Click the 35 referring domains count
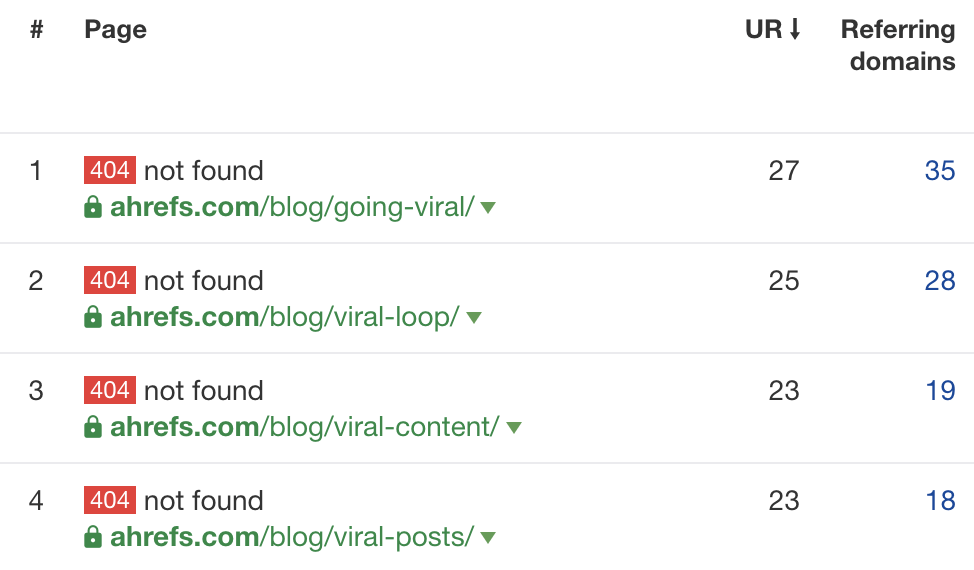 click(939, 171)
